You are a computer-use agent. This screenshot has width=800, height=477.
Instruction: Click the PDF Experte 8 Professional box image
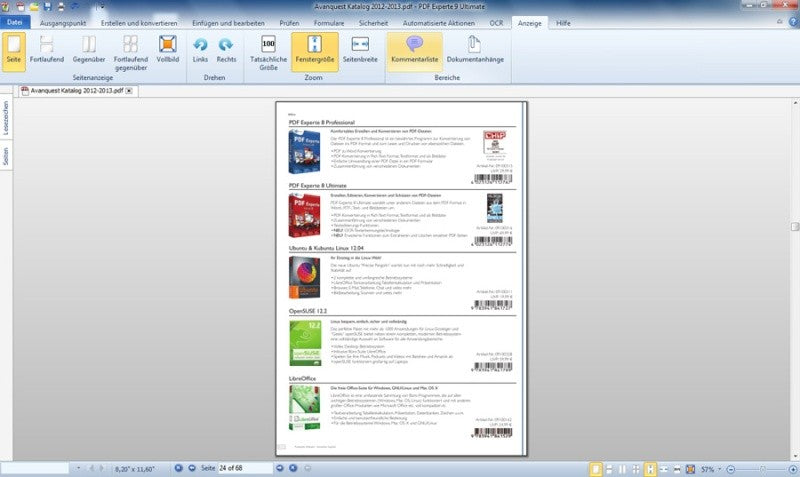coord(305,152)
